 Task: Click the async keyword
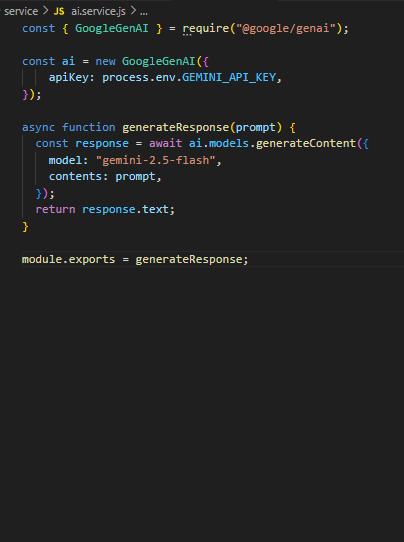coord(38,127)
